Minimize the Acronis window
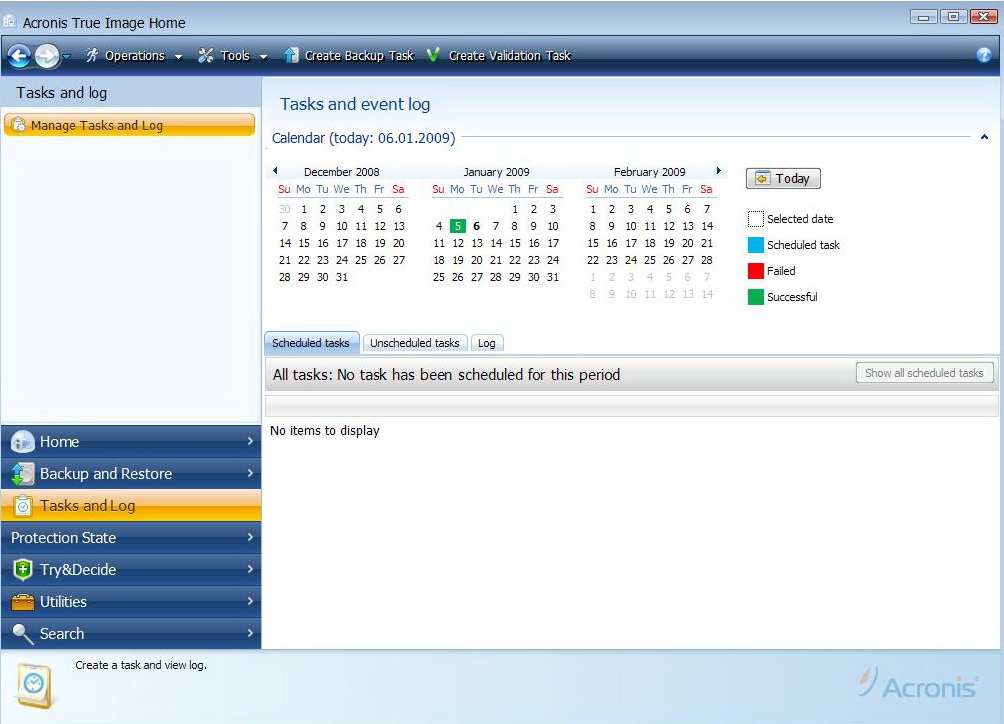 pos(923,17)
